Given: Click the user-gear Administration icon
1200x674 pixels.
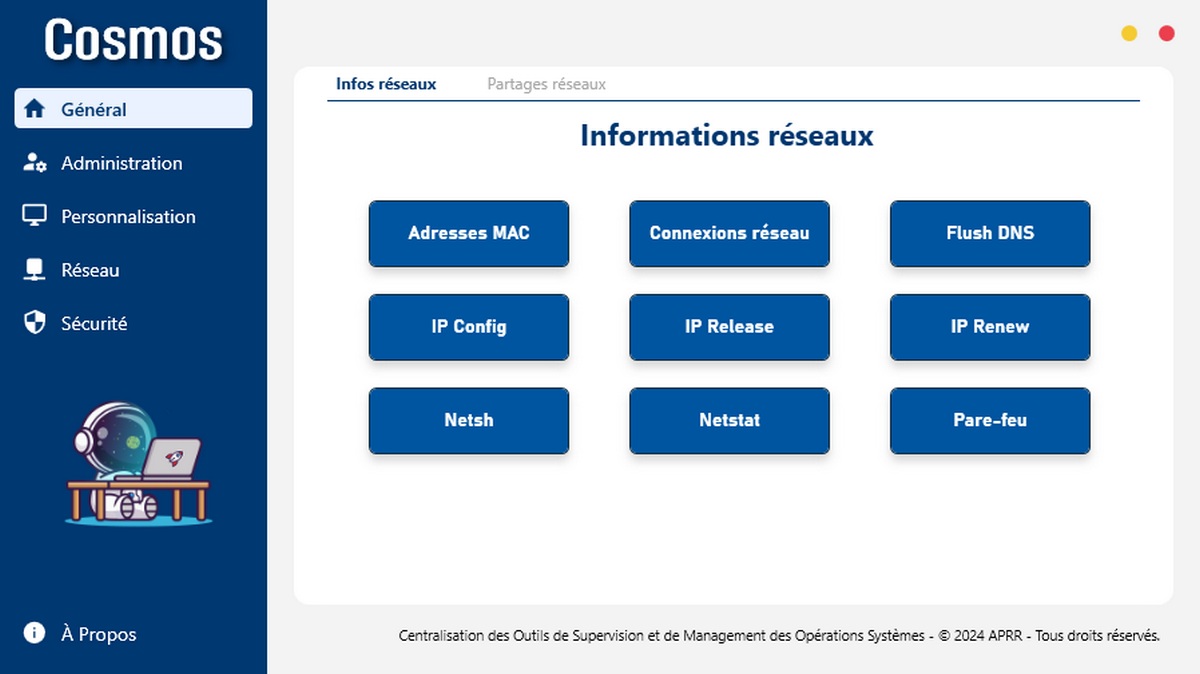Looking at the screenshot, I should 35,163.
